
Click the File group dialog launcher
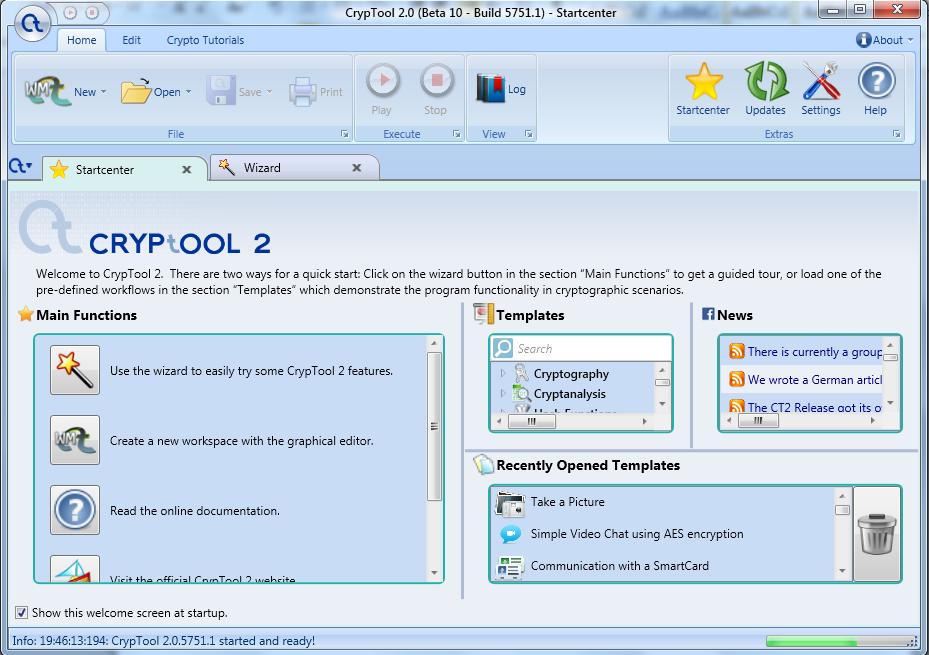coord(345,134)
